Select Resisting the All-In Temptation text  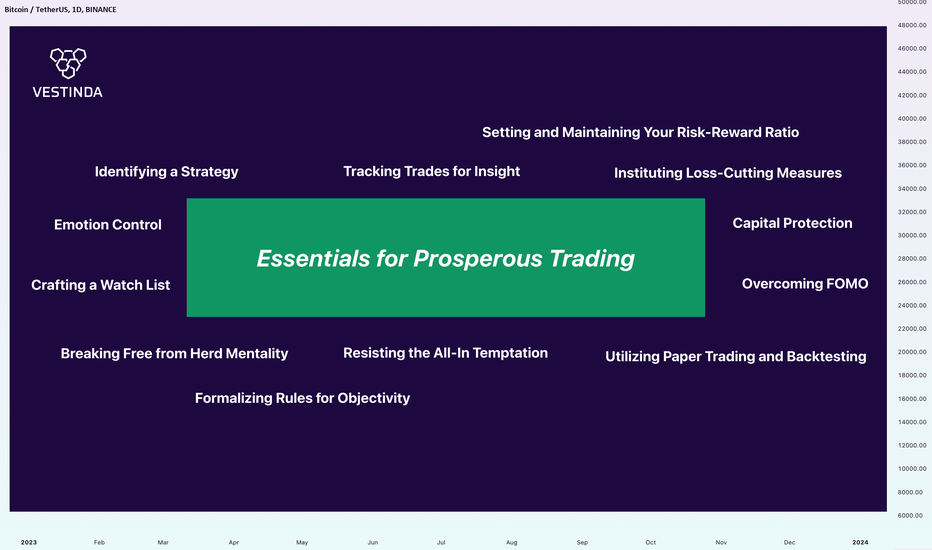point(445,353)
